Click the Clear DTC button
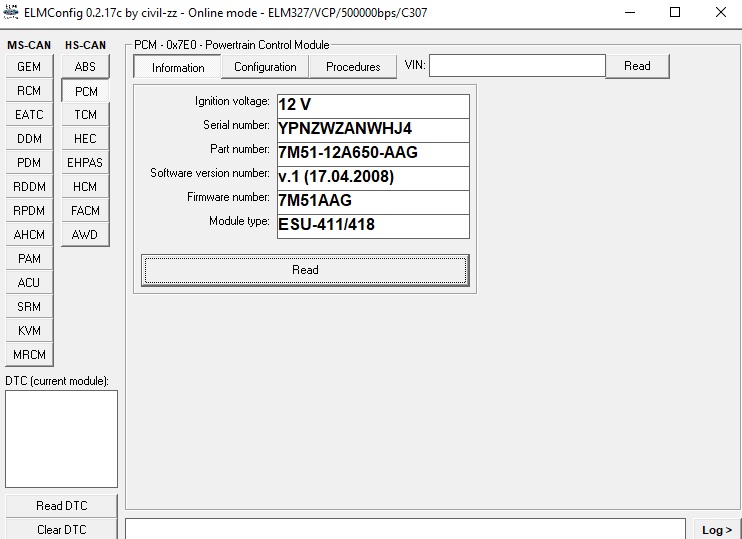The width and height of the screenshot is (742, 539). pyautogui.click(x=61, y=529)
